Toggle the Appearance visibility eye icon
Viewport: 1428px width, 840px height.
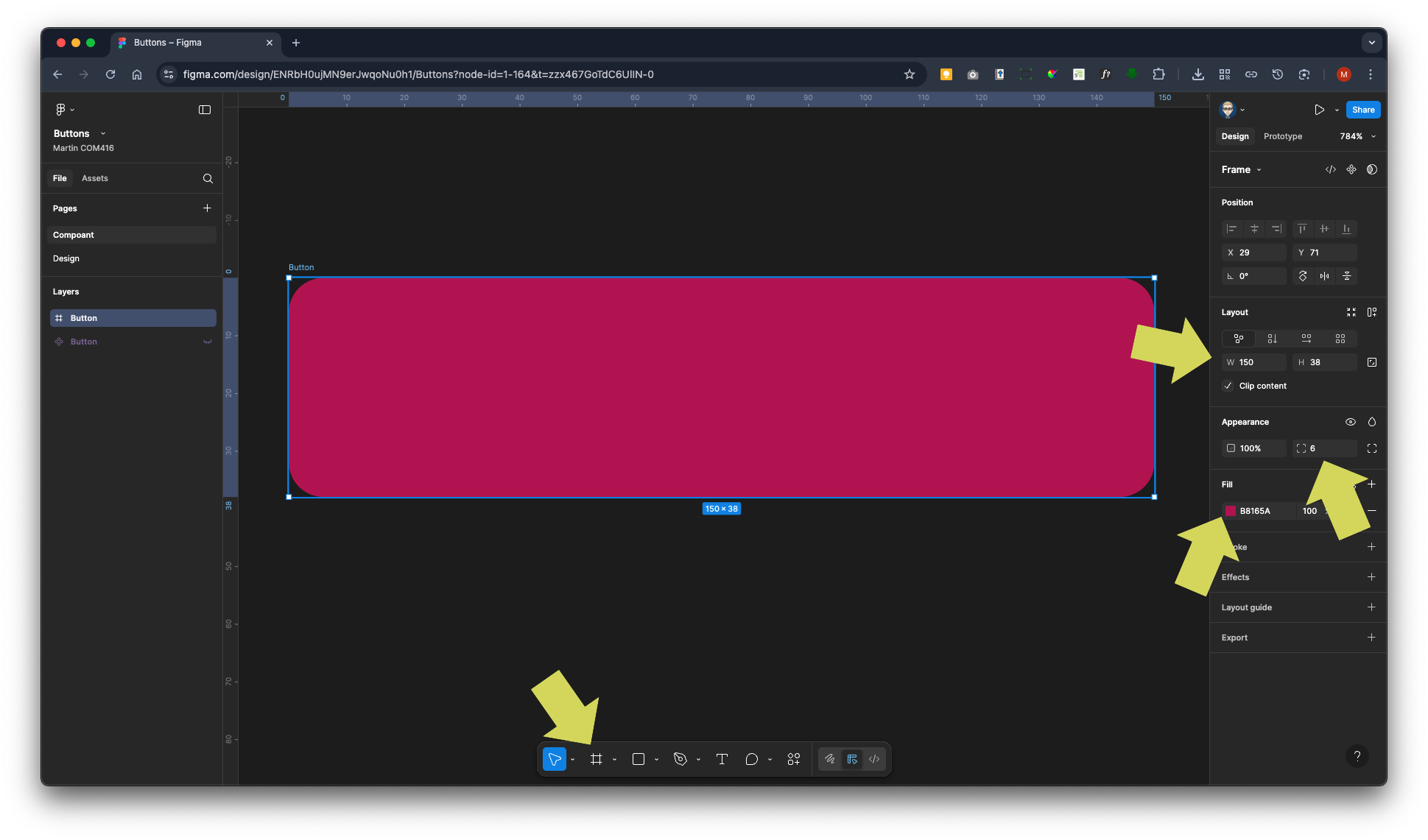pos(1350,422)
